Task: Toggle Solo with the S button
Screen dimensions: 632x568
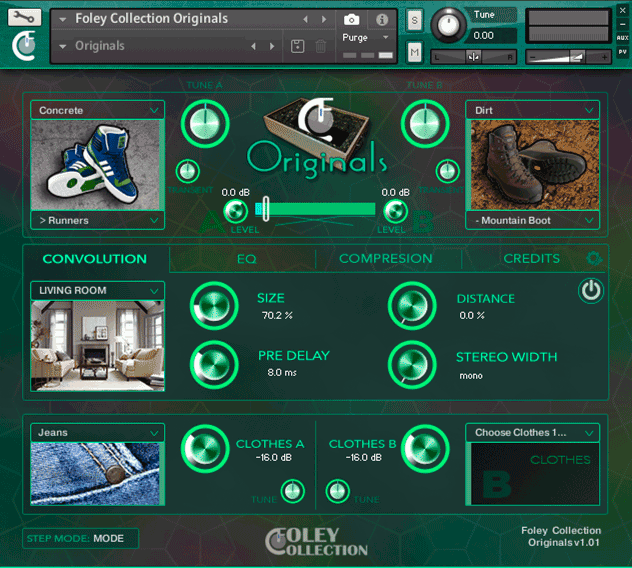Action: point(414,20)
